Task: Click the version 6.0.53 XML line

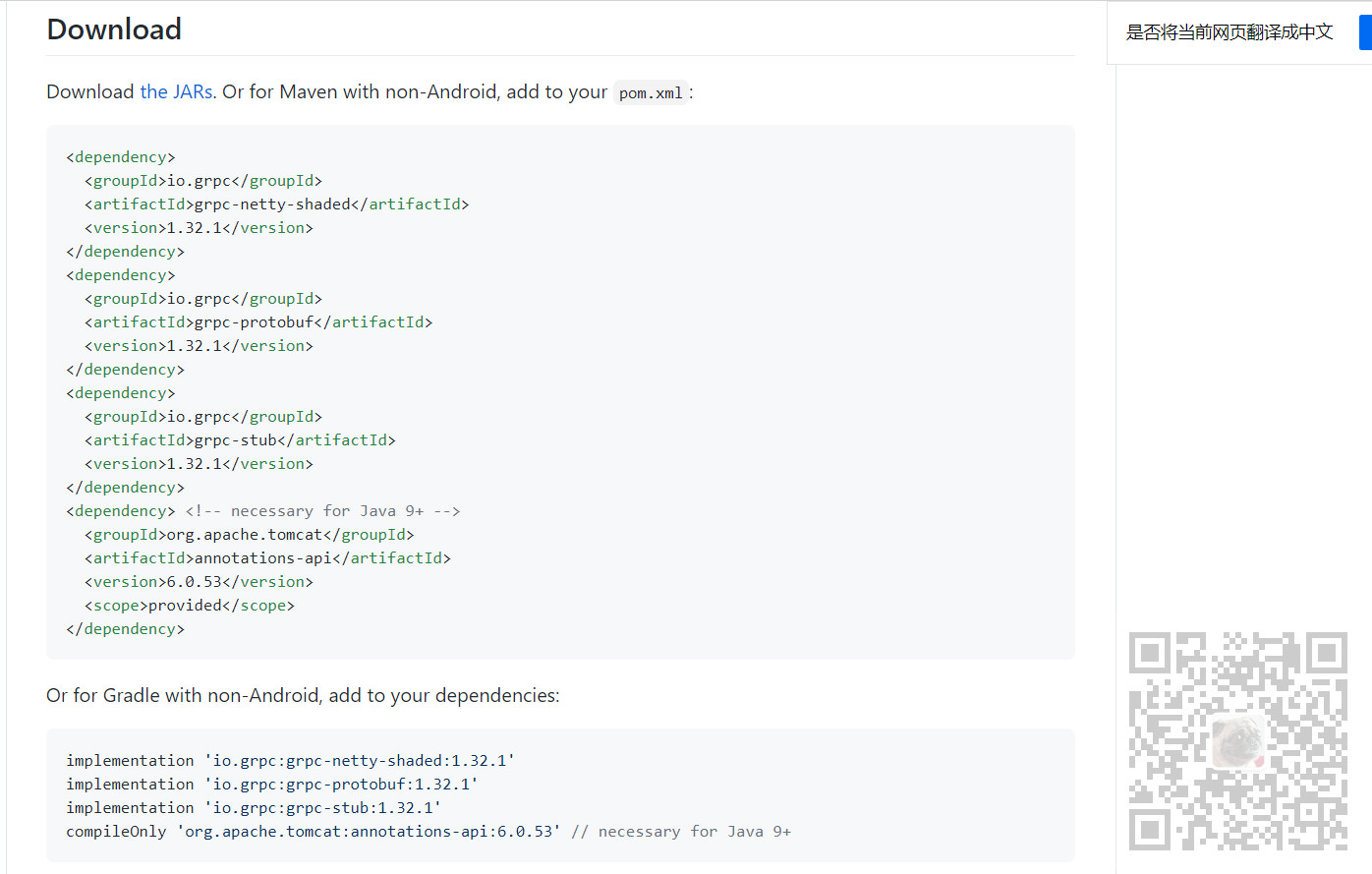Action: click(199, 582)
